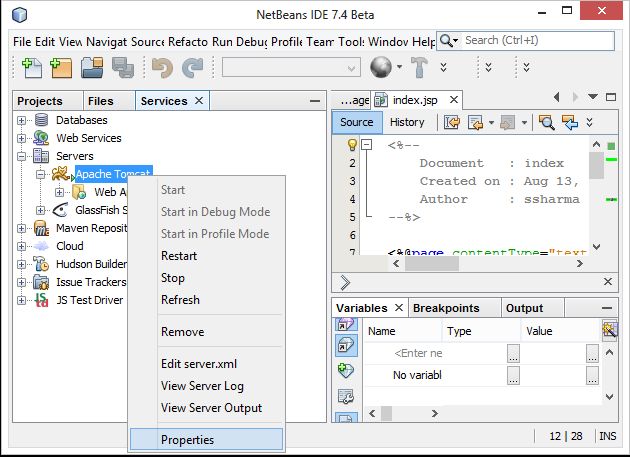Open the browser selection dropdown arrow beside globe
The image size is (630, 457).
[399, 67]
